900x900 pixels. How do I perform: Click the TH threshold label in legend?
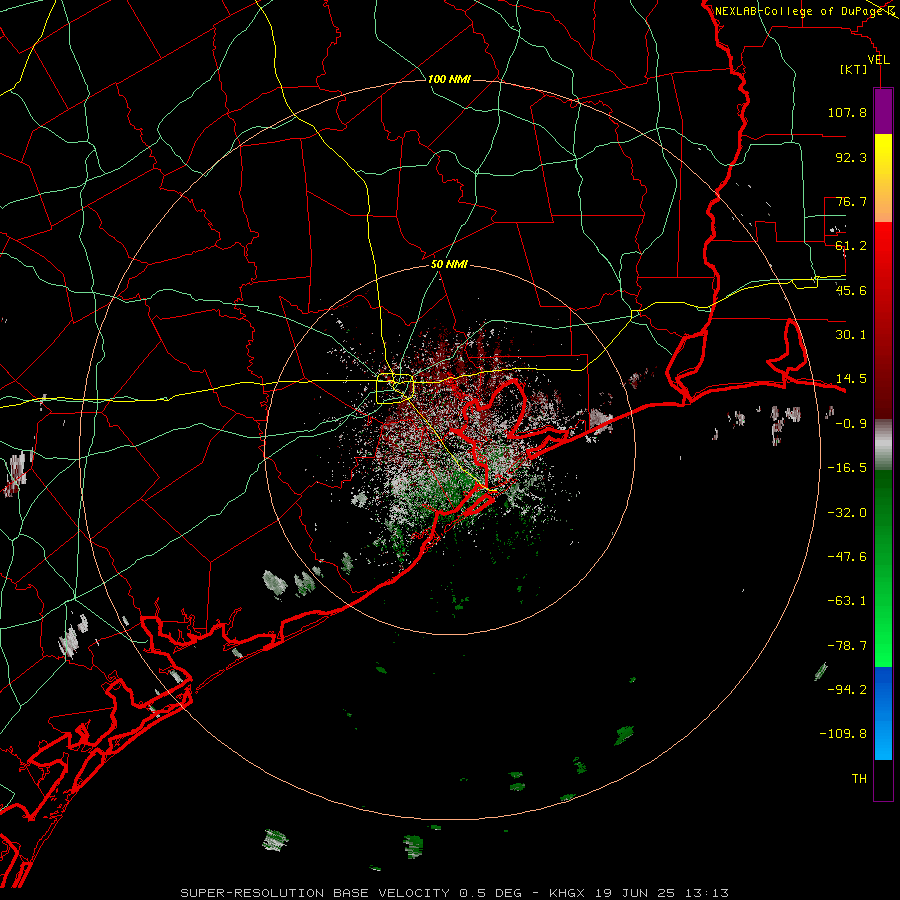pyautogui.click(x=859, y=779)
